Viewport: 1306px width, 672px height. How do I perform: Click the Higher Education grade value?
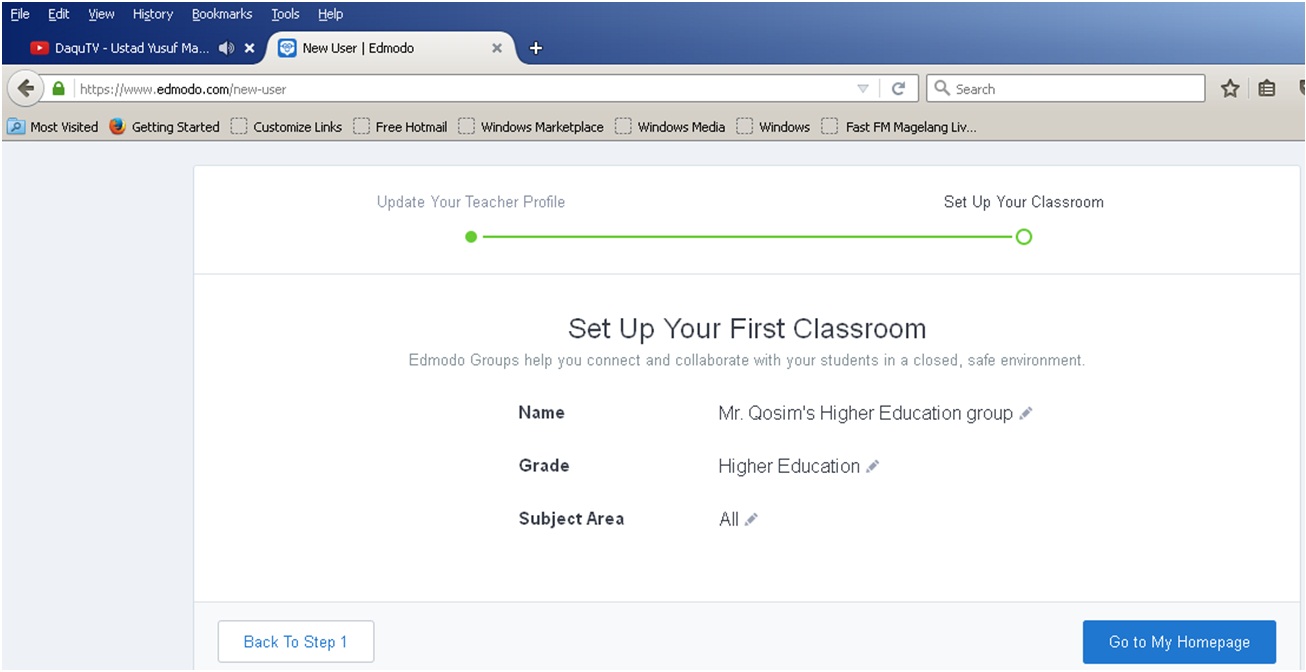pos(789,466)
